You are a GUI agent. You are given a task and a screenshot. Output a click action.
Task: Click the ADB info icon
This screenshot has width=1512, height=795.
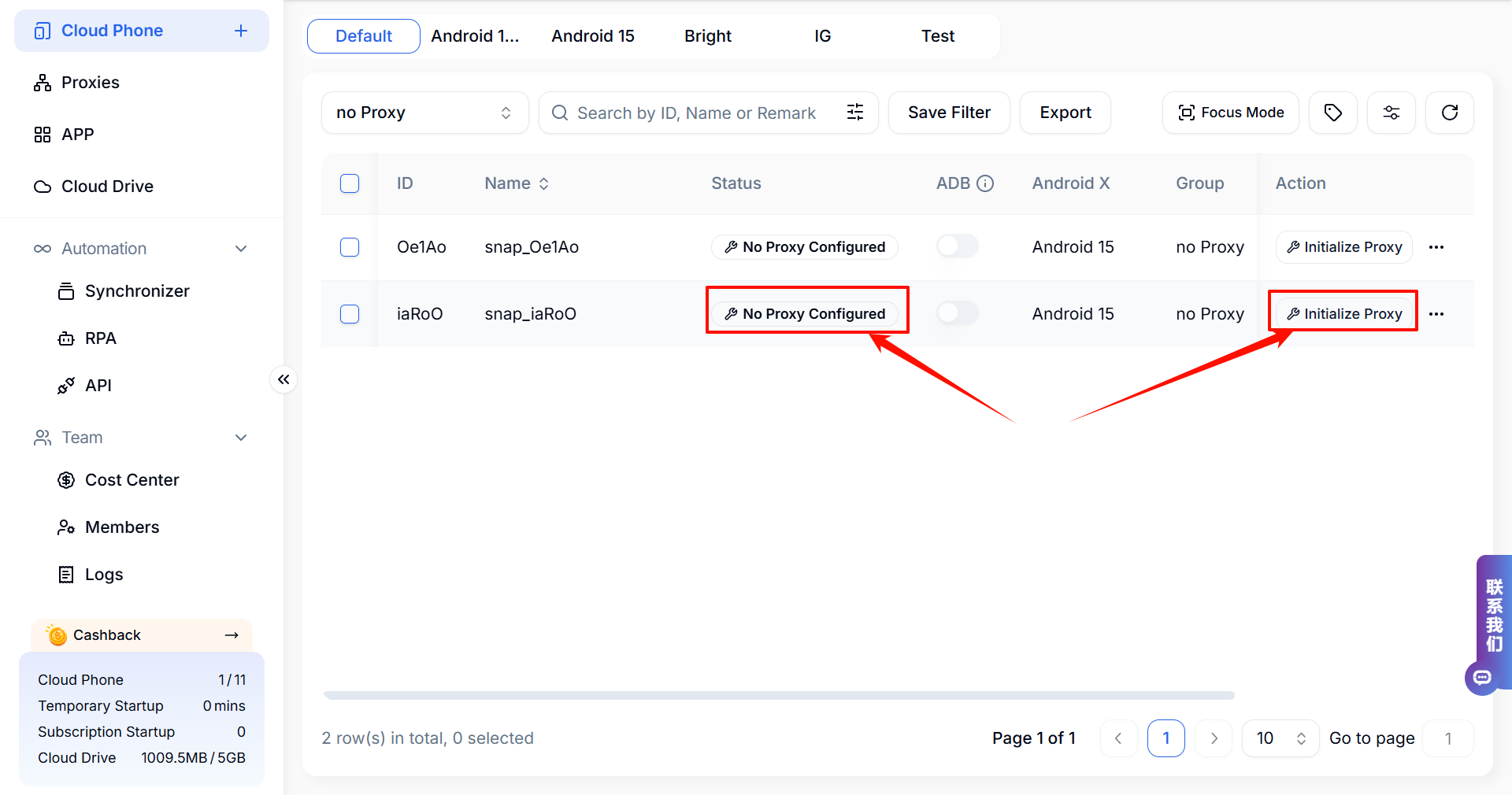click(x=985, y=183)
